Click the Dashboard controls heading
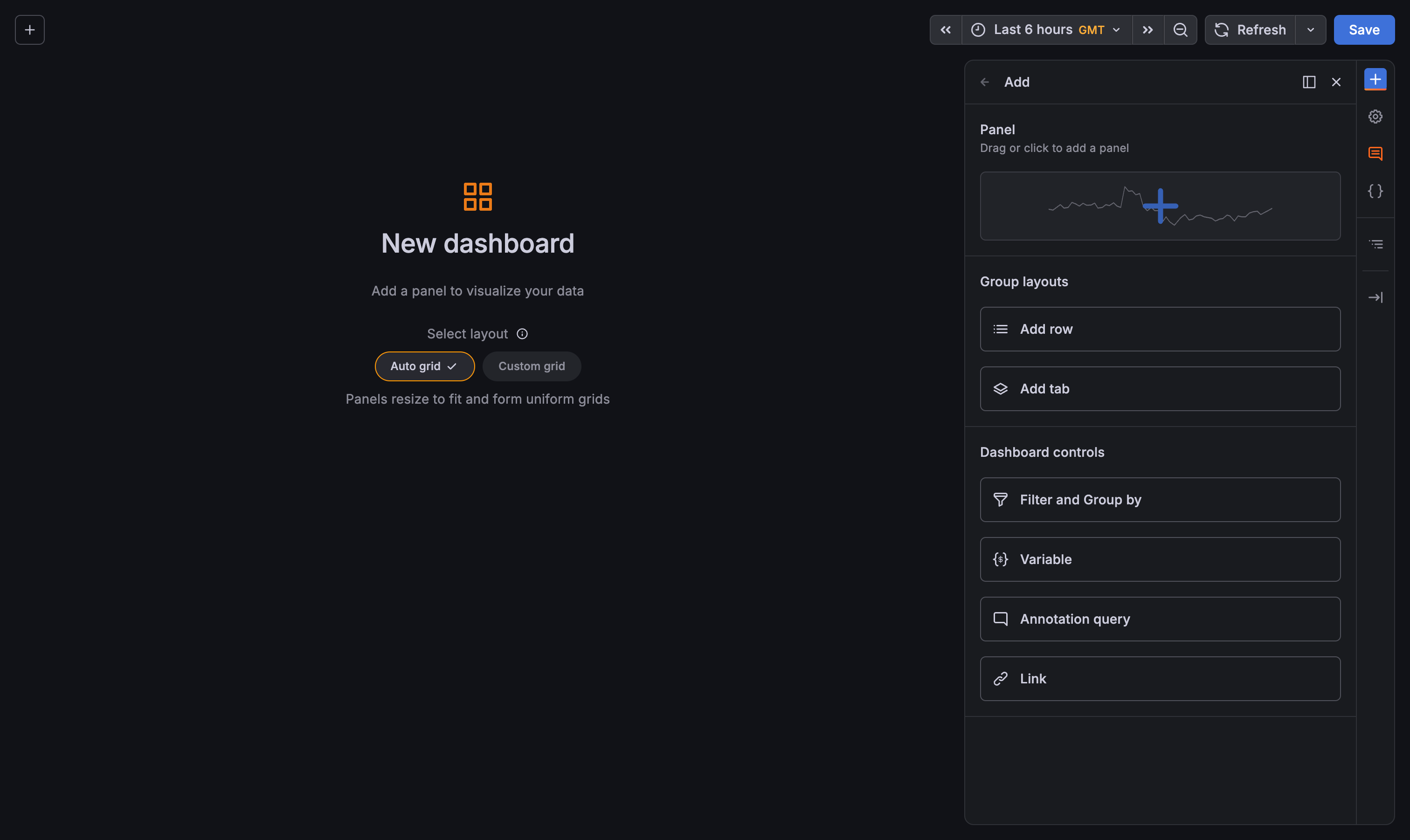 coord(1042,452)
